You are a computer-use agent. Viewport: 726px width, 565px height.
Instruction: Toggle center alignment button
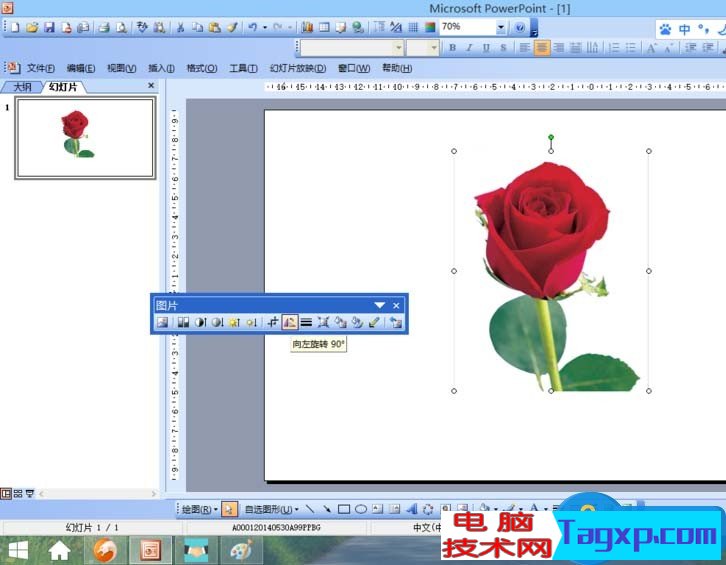542,47
